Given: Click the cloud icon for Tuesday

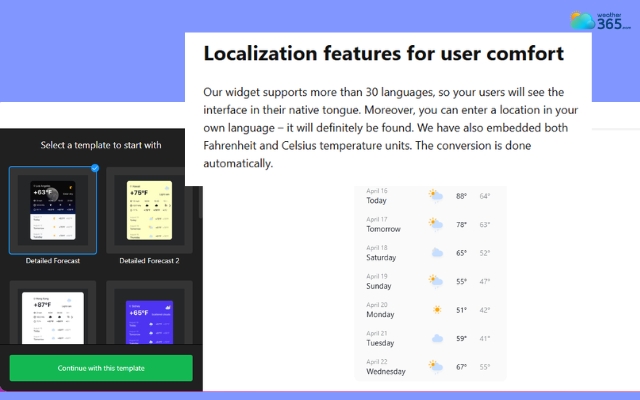Looking at the screenshot, I should click(437, 338).
